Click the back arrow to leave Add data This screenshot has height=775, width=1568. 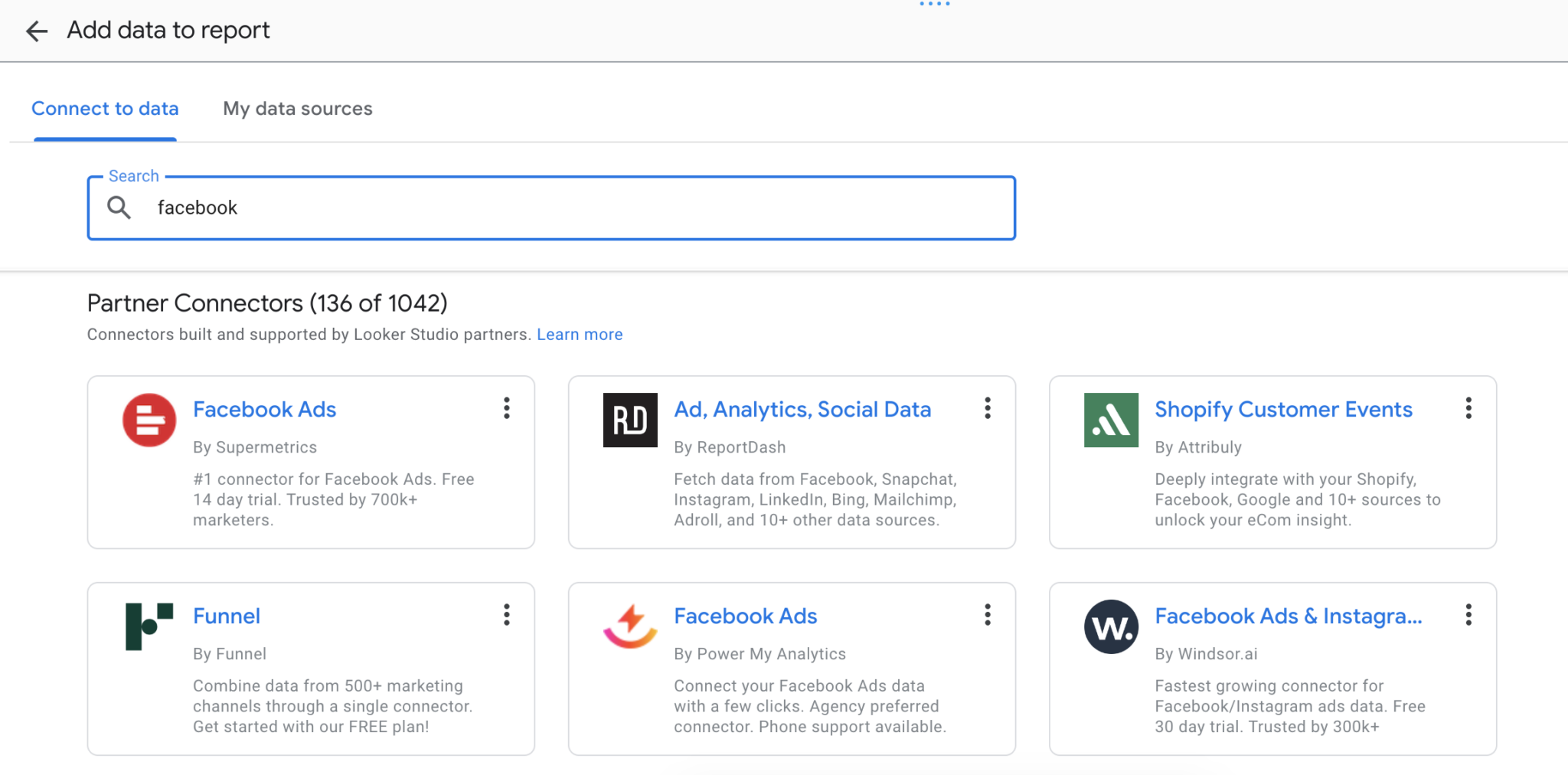point(36,31)
